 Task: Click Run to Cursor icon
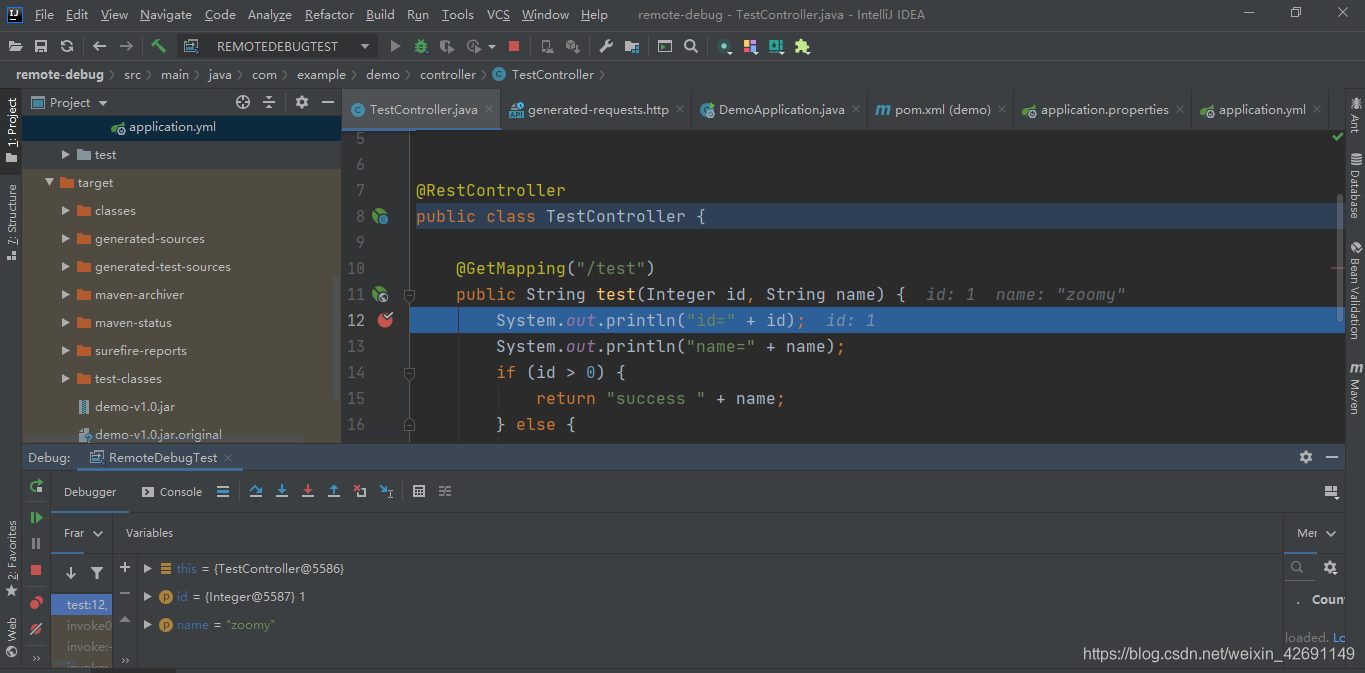pyautogui.click(x=386, y=491)
